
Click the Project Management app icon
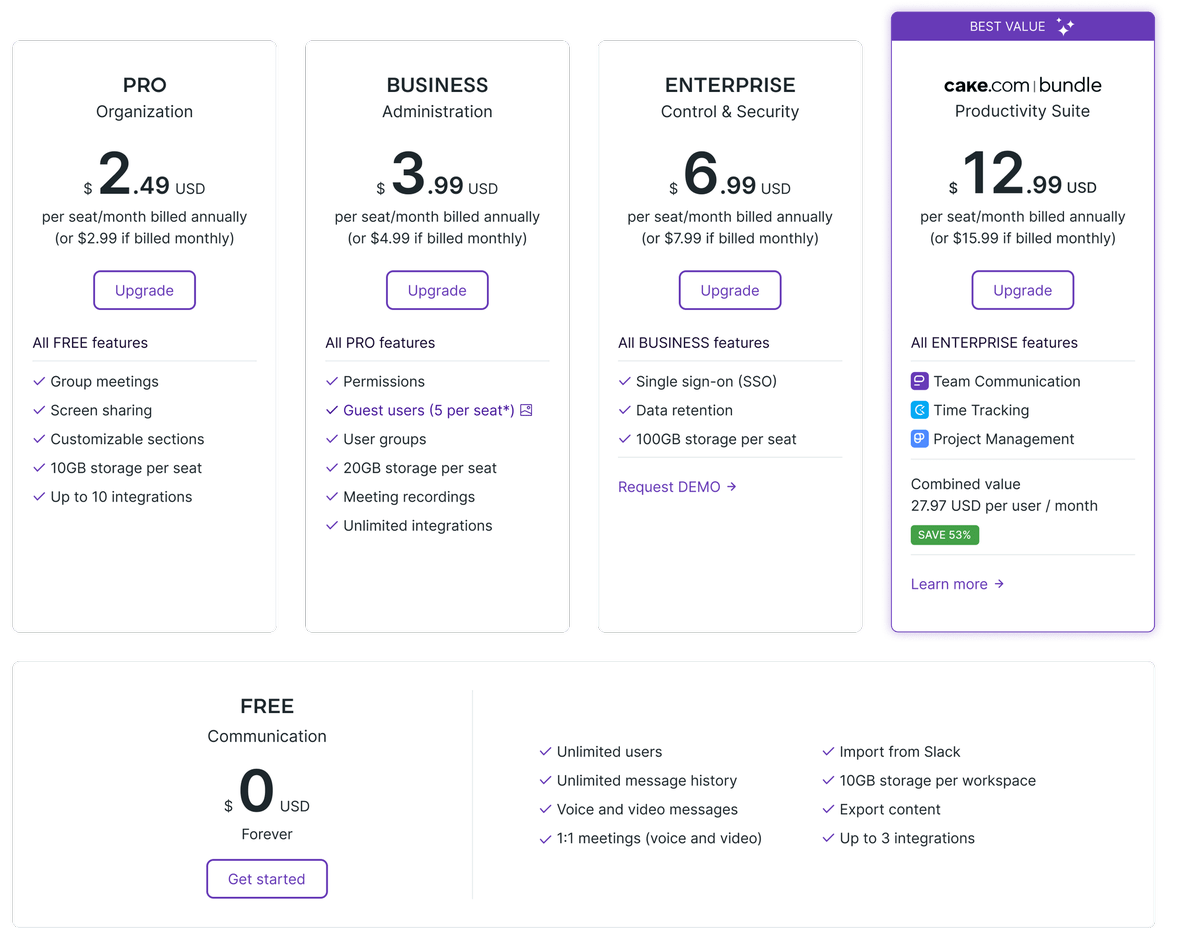point(920,439)
